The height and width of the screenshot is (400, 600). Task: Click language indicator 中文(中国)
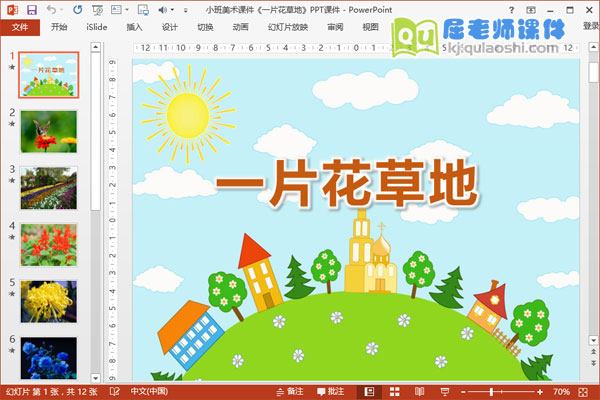click(149, 392)
